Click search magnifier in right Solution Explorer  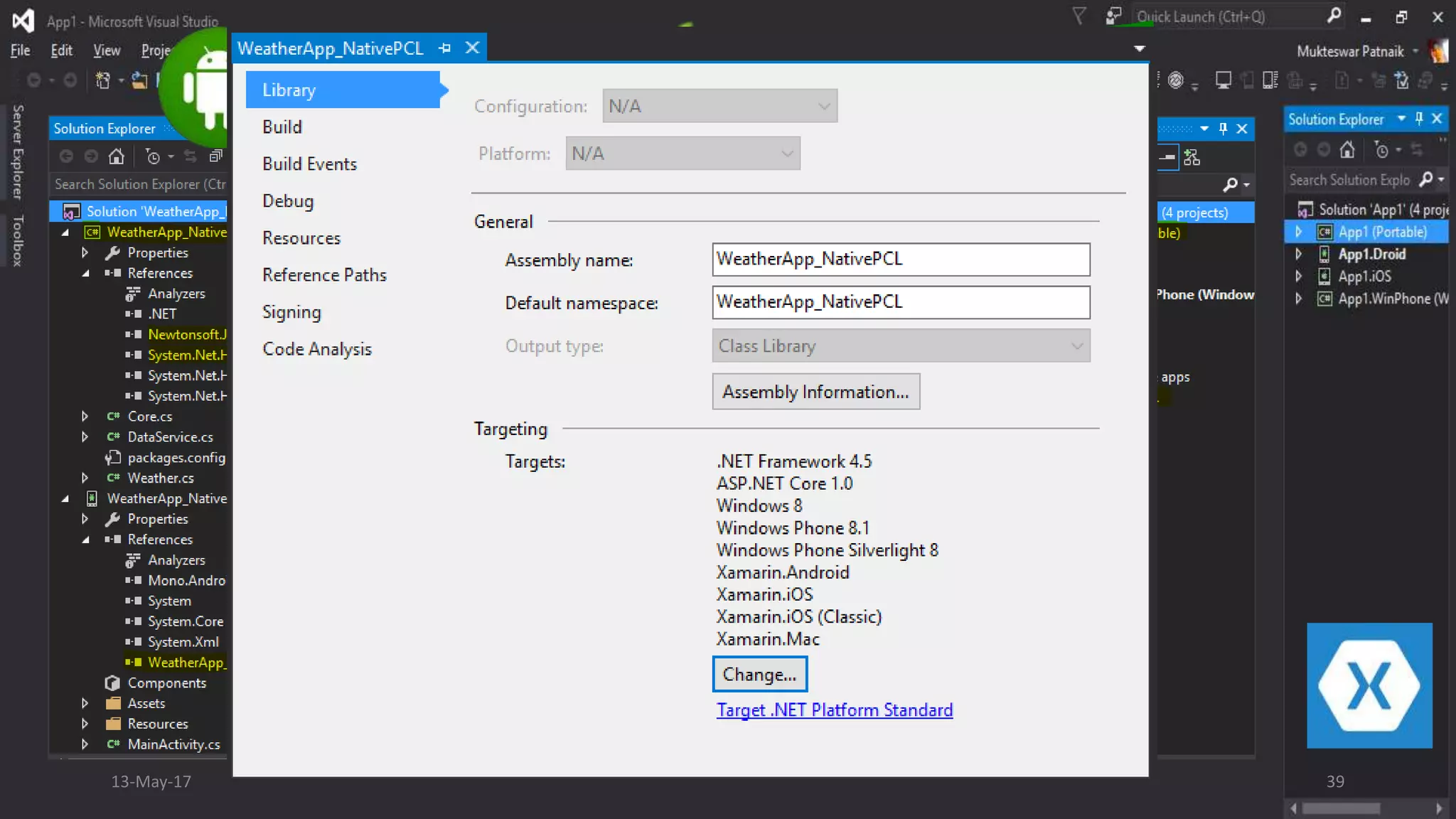coord(1426,180)
